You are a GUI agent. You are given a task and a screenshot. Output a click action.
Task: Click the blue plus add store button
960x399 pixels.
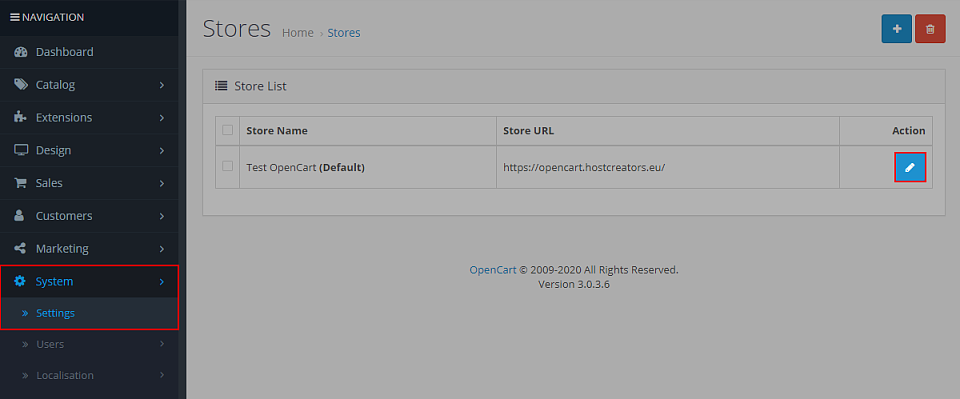896,29
